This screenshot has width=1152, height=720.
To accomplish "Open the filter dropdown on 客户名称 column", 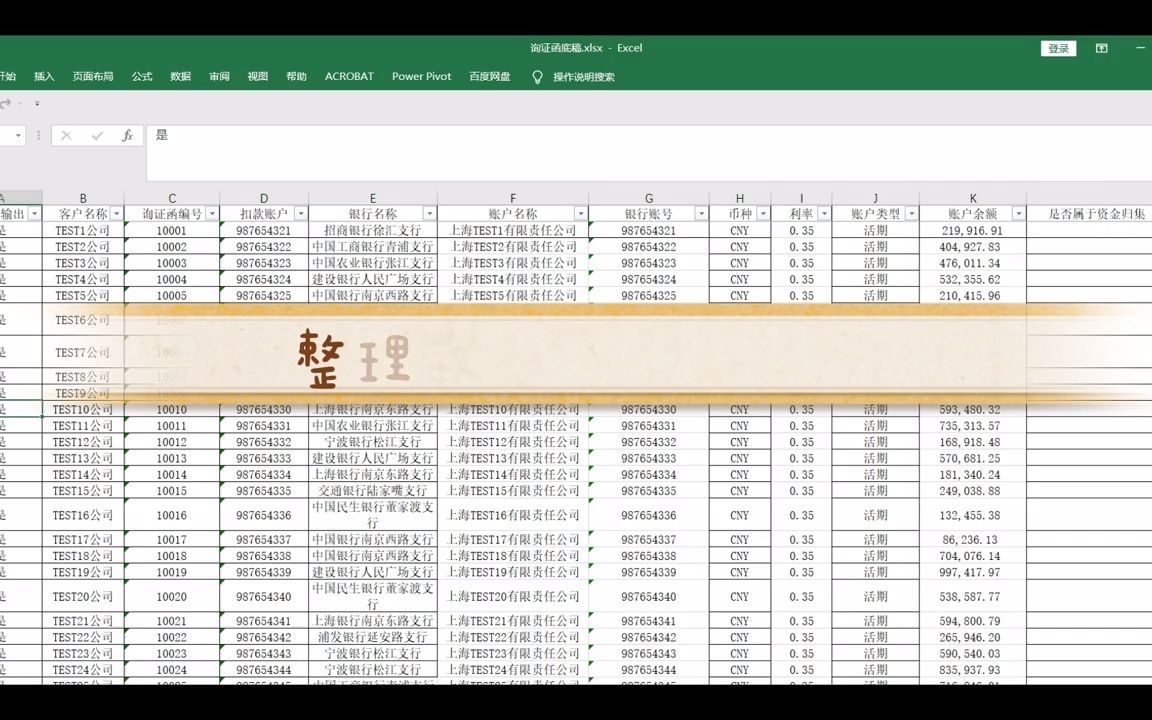I will pos(116,213).
